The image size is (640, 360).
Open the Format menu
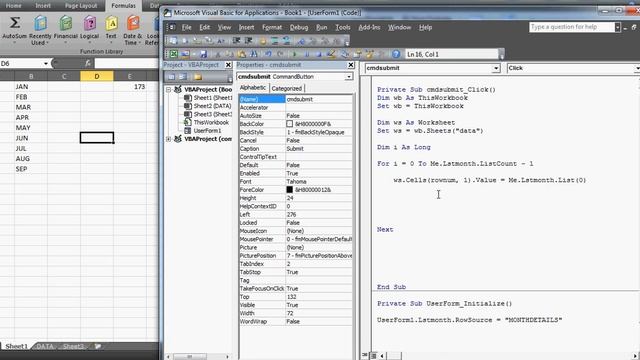tap(272, 27)
